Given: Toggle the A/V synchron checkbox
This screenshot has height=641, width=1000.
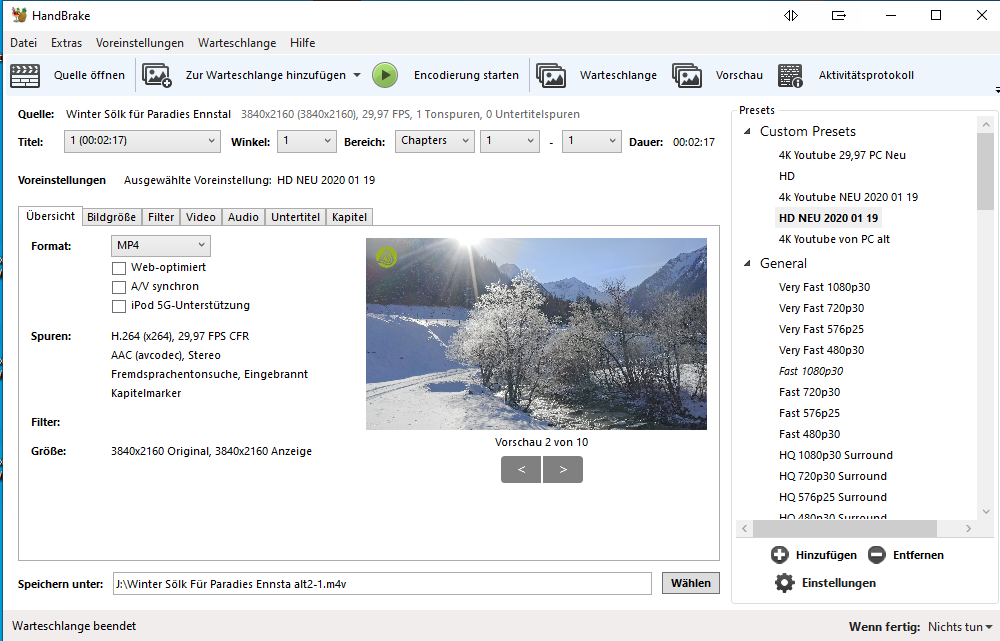Looking at the screenshot, I should click(x=119, y=287).
